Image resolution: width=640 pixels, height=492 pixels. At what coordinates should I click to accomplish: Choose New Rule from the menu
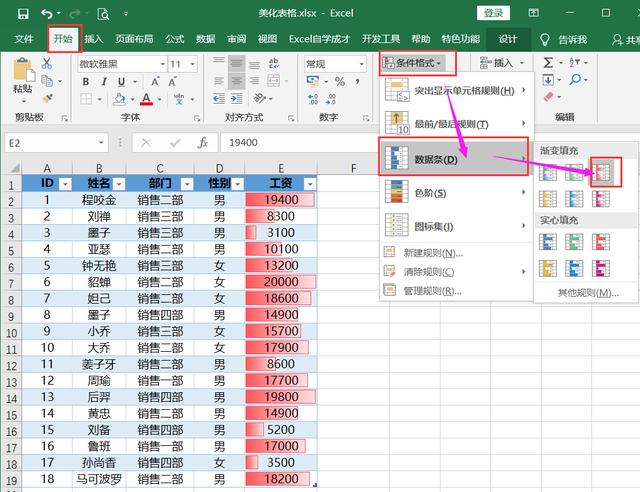(456, 253)
